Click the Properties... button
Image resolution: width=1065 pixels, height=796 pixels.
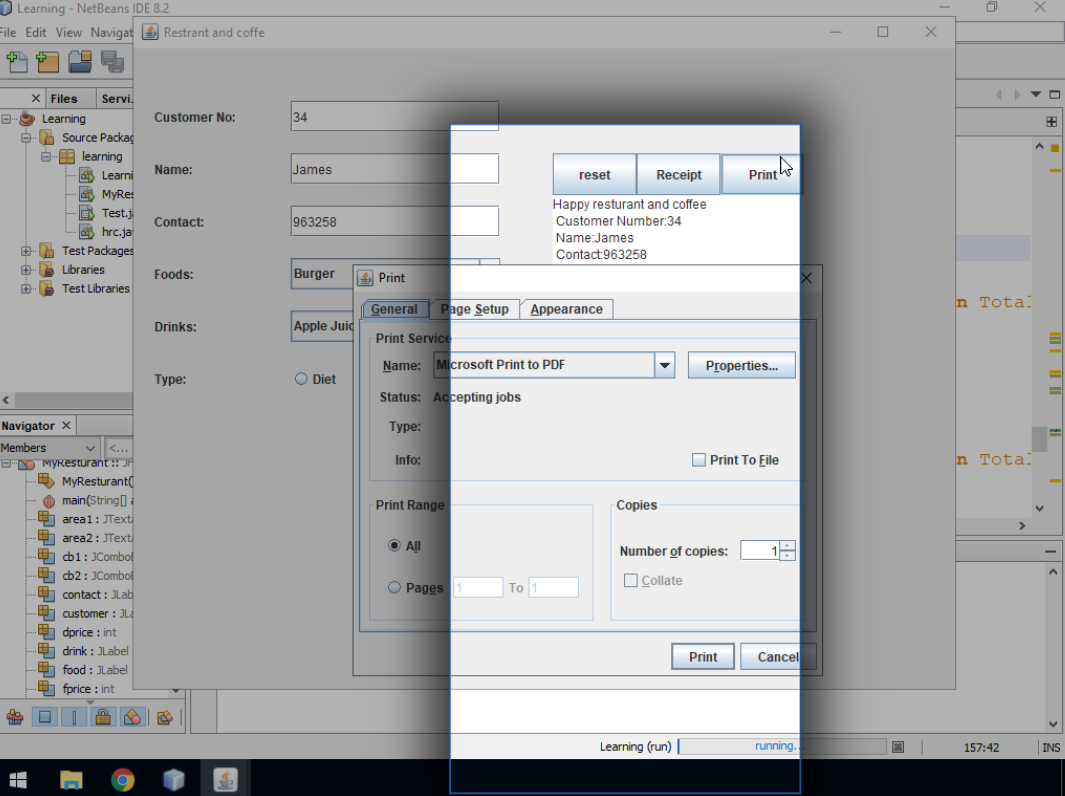pos(742,365)
